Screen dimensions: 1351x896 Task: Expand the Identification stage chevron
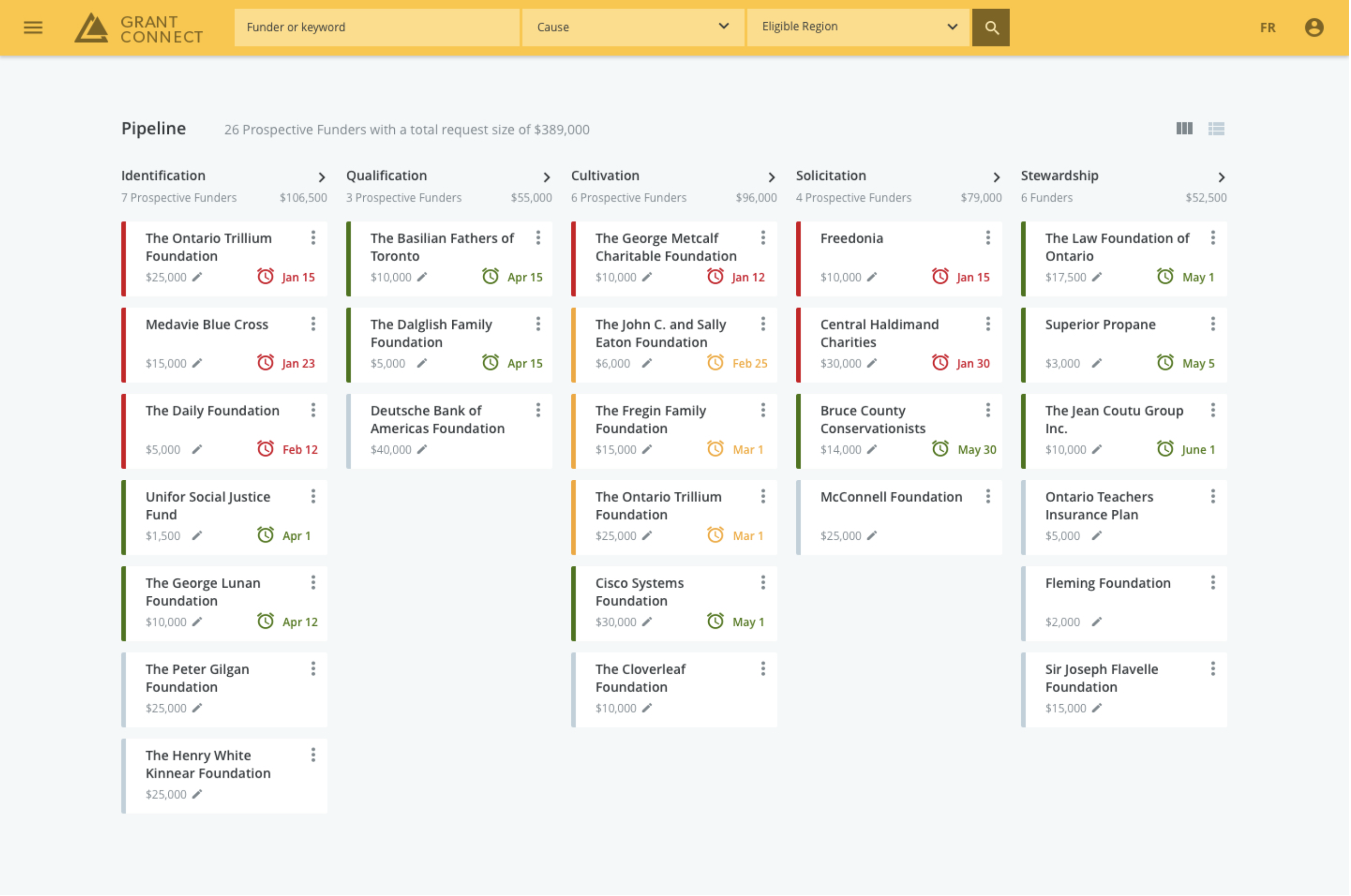(322, 177)
